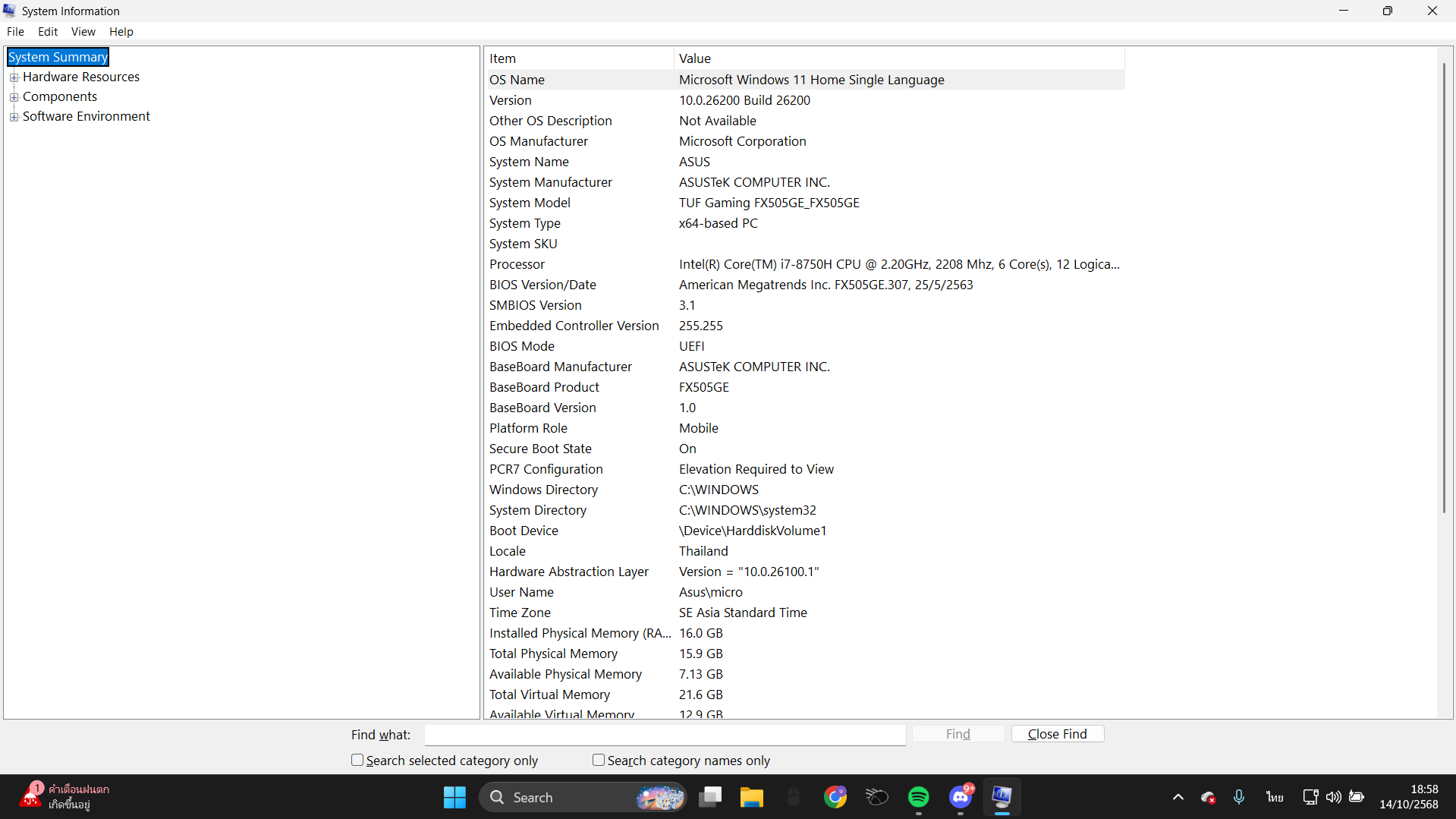Open the volume tray icon
Viewport: 1456px width, 819px height.
(1333, 797)
